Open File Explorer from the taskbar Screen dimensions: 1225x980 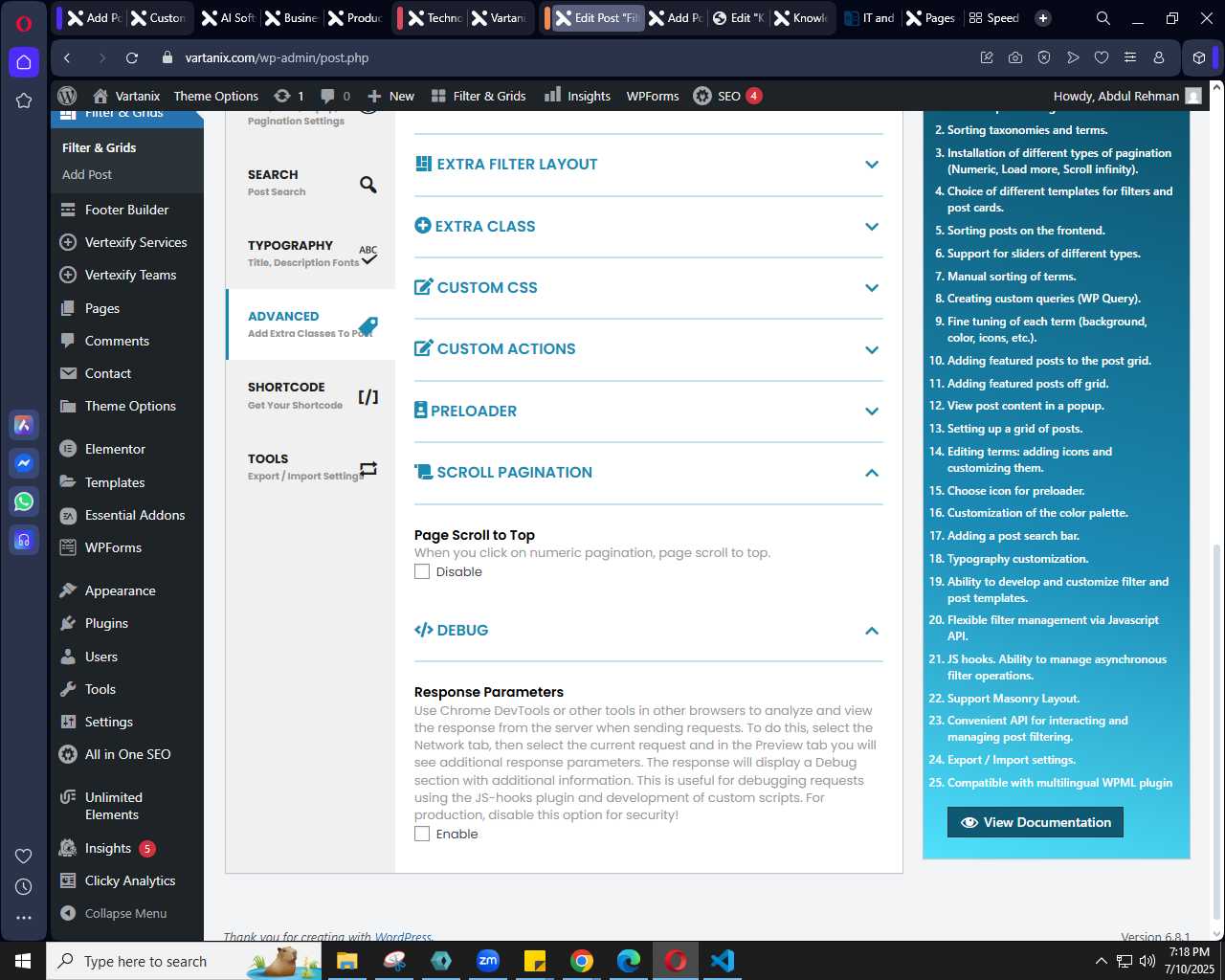(x=346, y=961)
